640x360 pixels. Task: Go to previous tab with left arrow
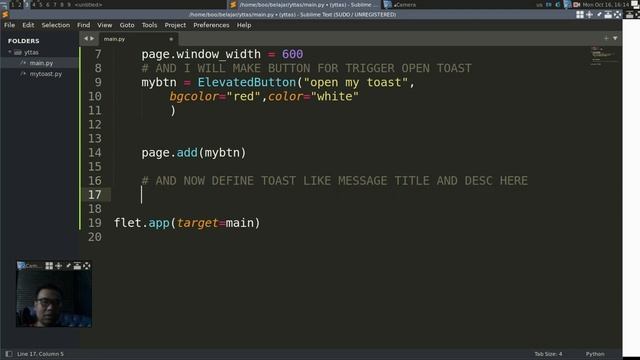(x=86, y=39)
